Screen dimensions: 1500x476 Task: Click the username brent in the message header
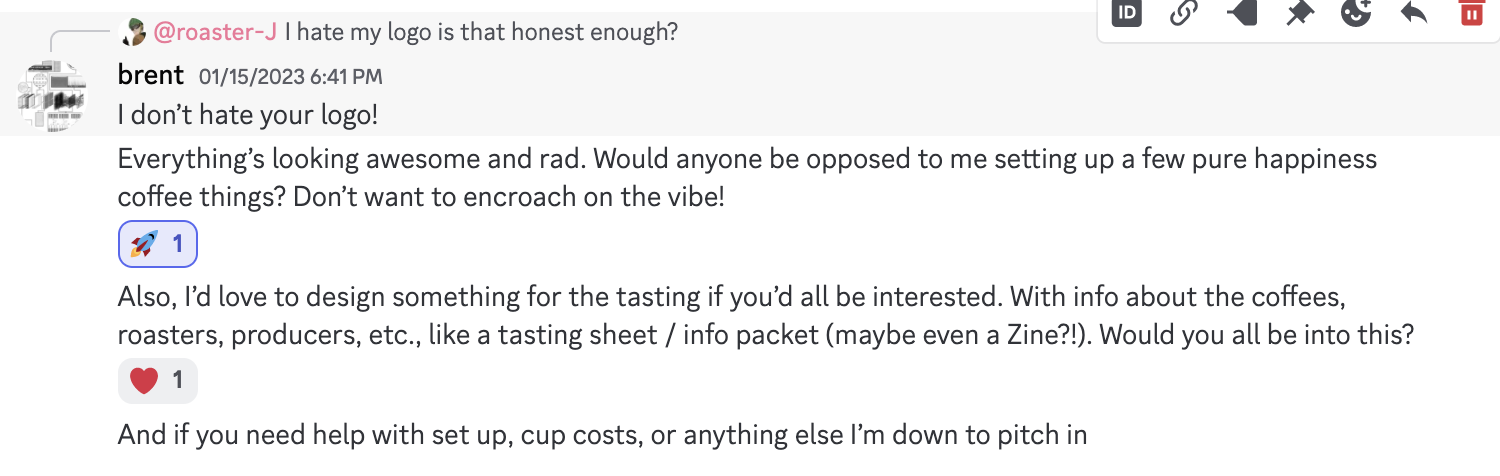pyautogui.click(x=151, y=75)
